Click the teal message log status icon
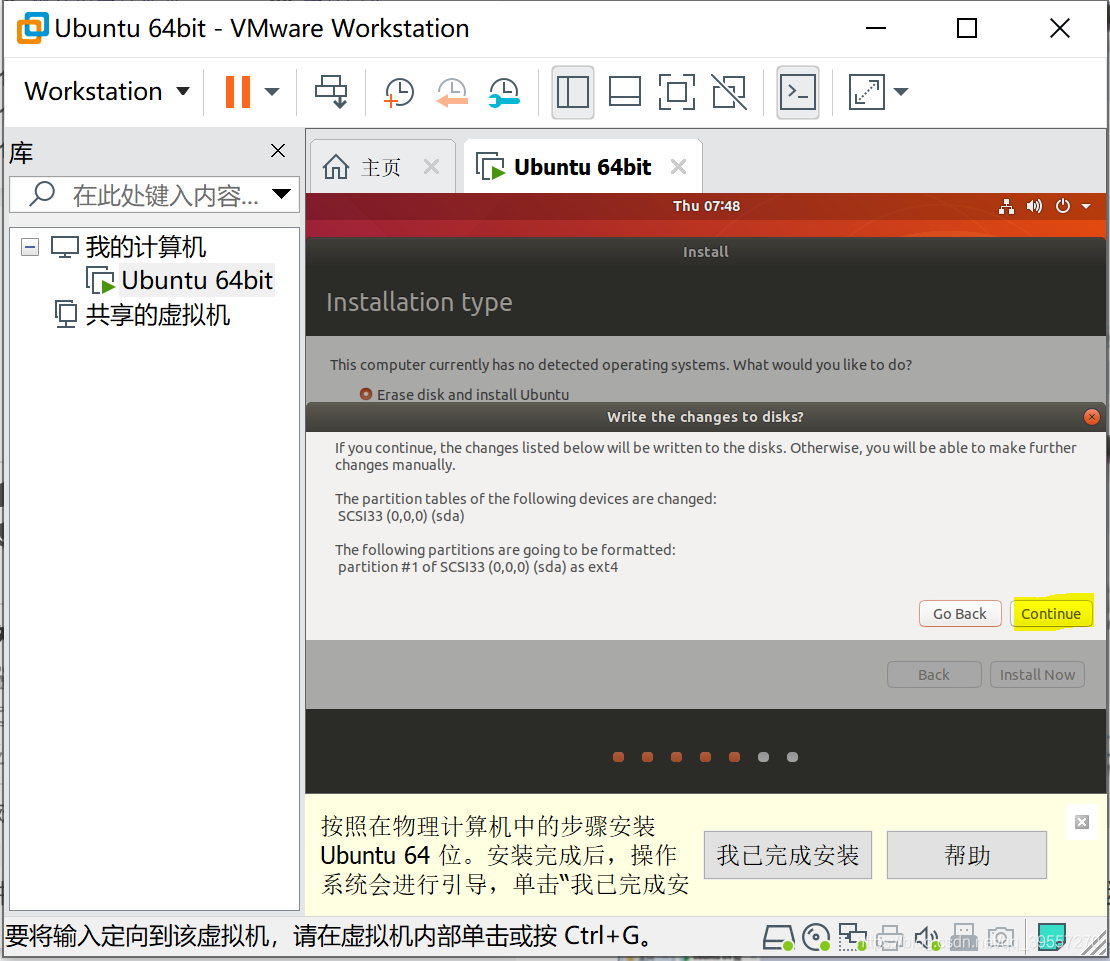Screen dimensions: 1110x961 (1051, 937)
